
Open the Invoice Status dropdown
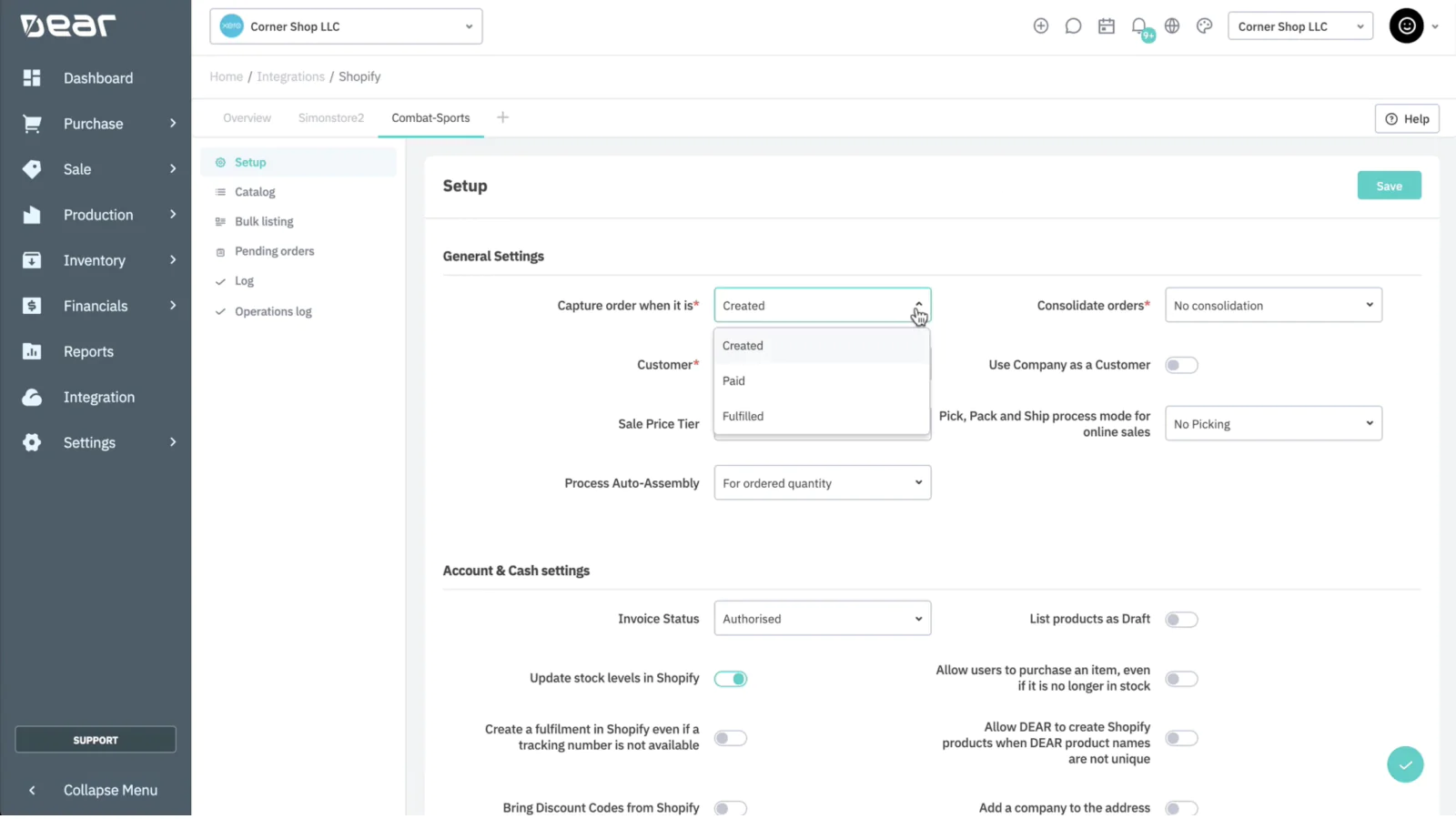click(x=822, y=619)
